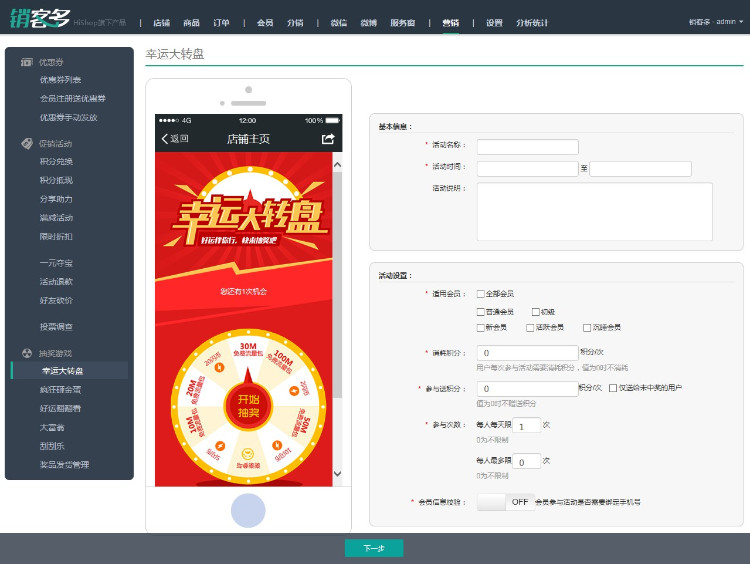This screenshot has height=564, width=750.
Task: Open 限时折扣 in the sidebar
Action: coord(56,236)
